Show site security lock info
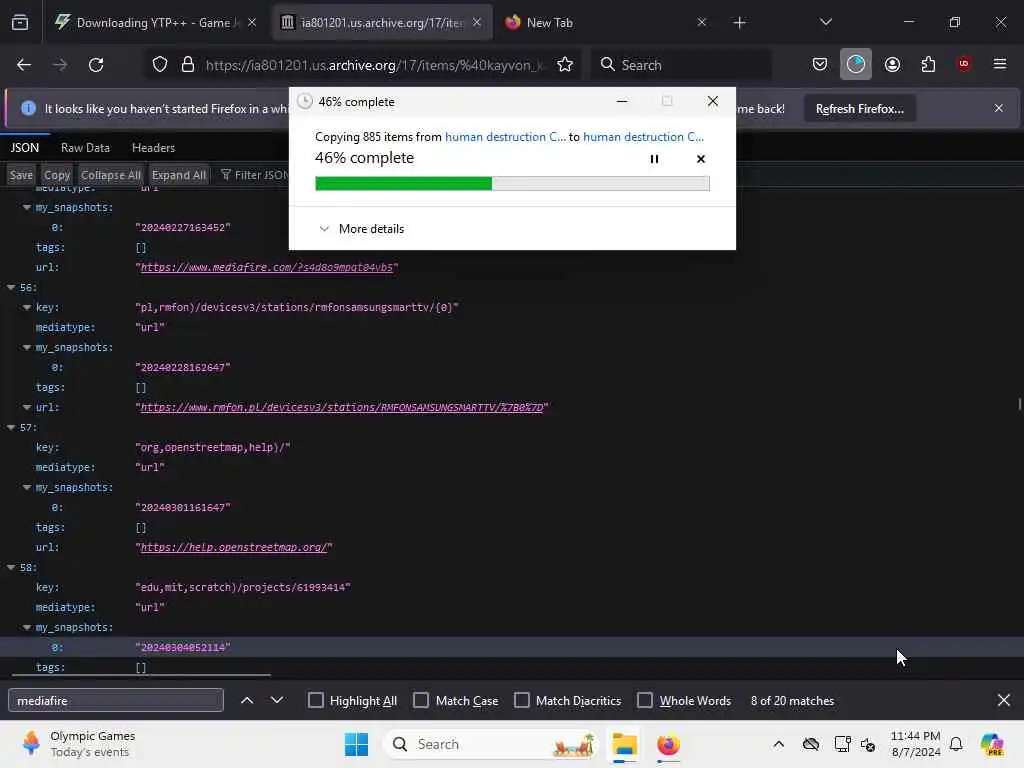The height and width of the screenshot is (768, 1024). pos(188,65)
